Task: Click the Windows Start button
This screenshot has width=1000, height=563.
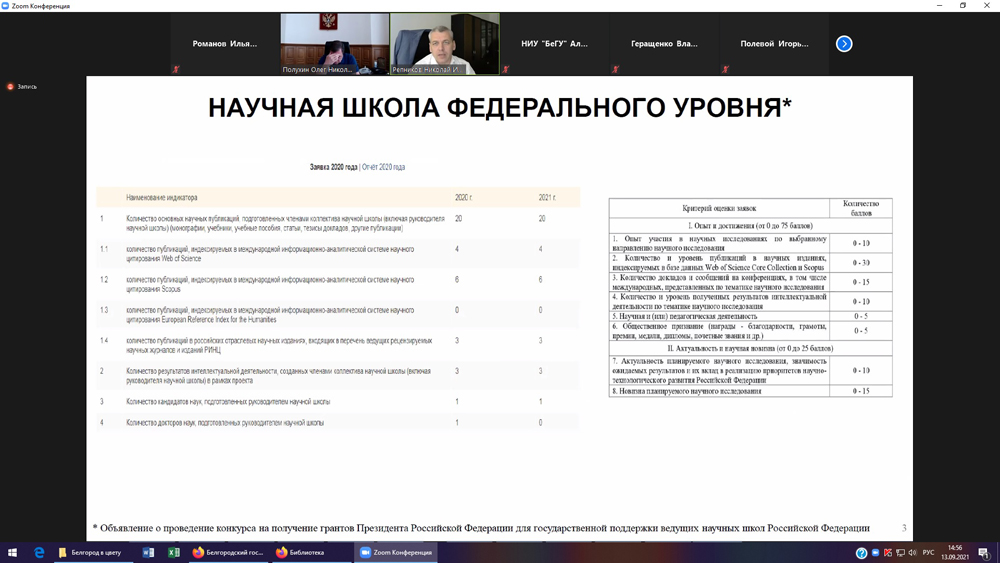Action: pyautogui.click(x=13, y=552)
